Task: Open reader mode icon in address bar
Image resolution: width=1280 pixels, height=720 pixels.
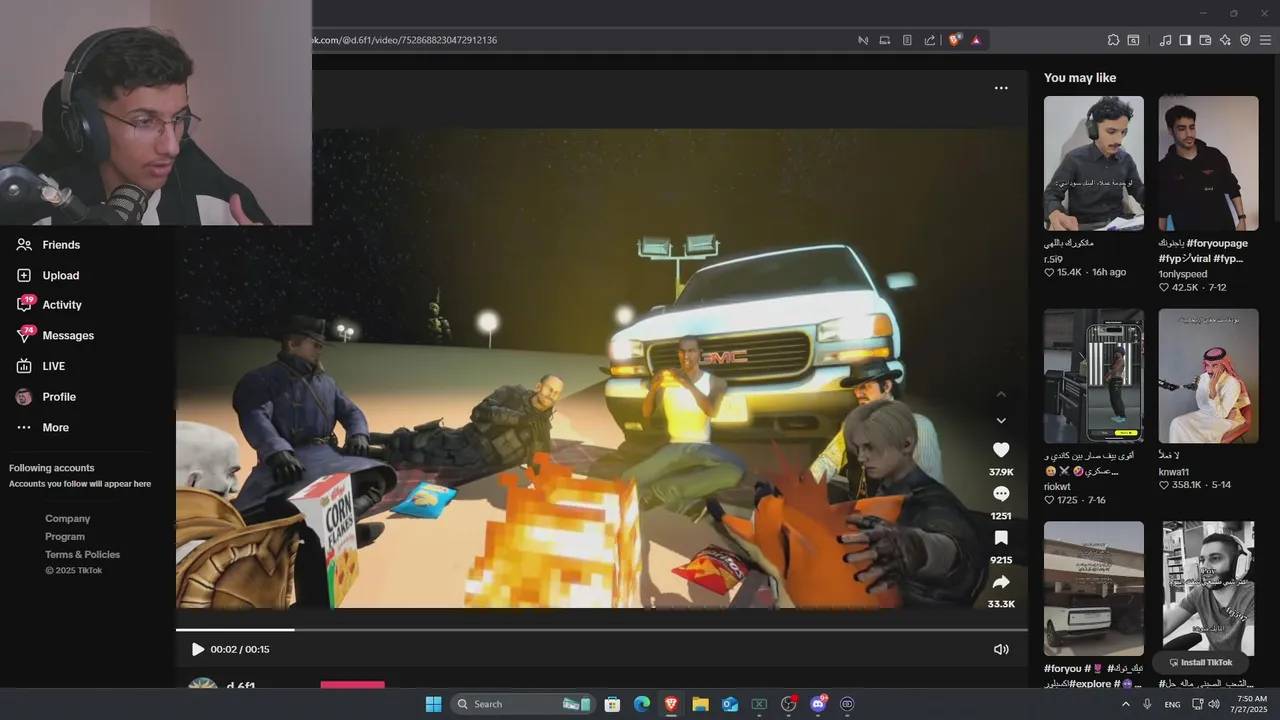Action: tap(907, 40)
